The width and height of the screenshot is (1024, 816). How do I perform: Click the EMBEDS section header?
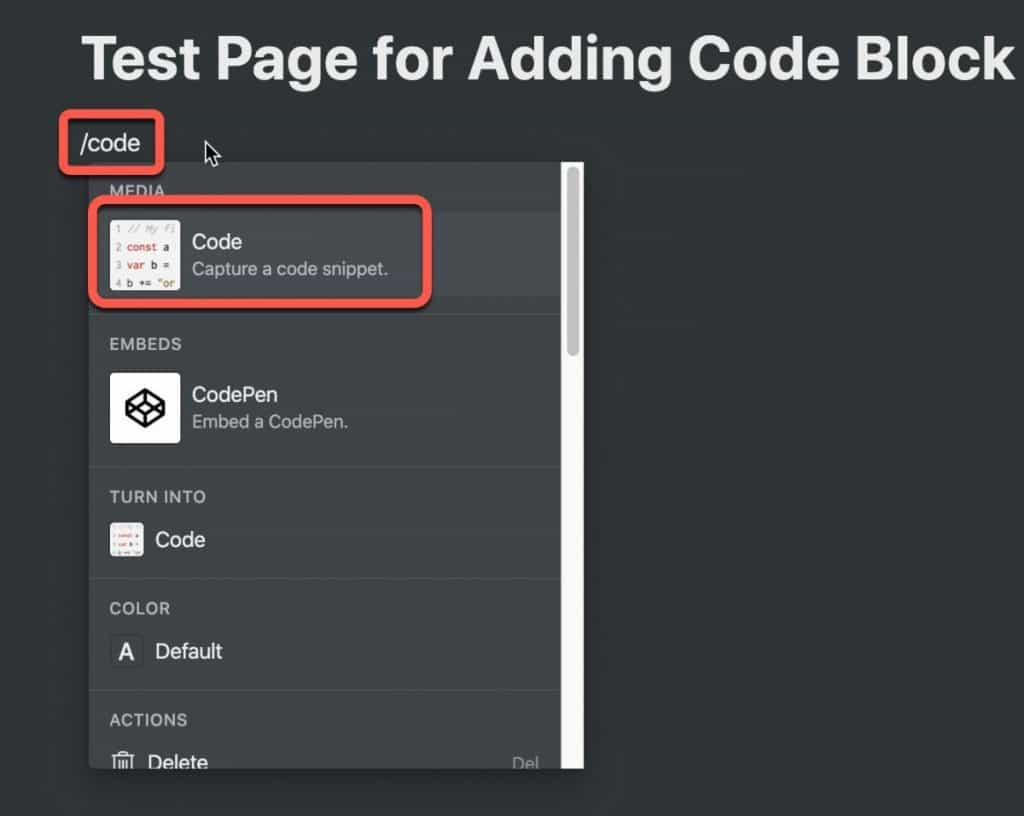(x=146, y=344)
